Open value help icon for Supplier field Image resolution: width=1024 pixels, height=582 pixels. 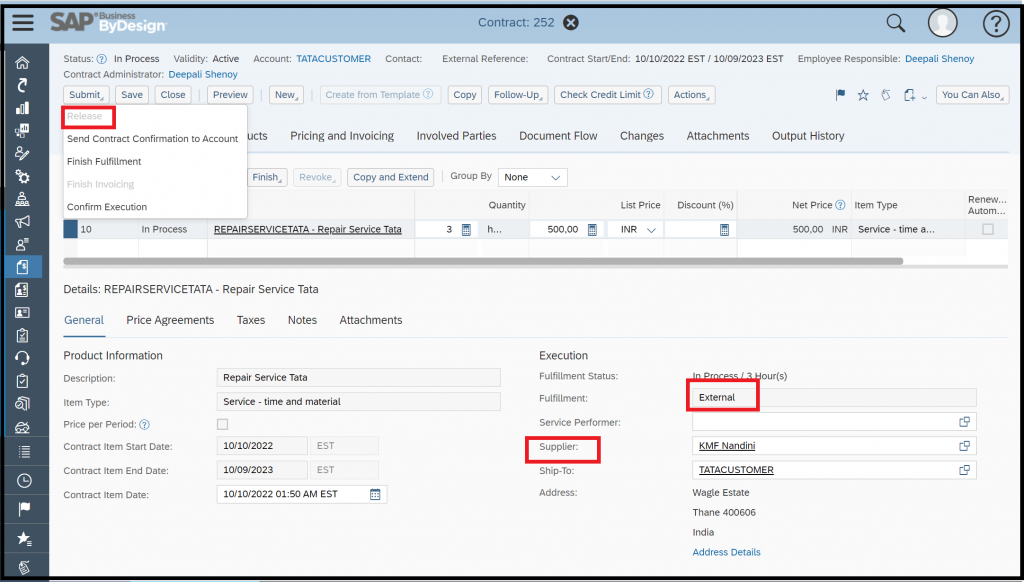pyautogui.click(x=964, y=446)
